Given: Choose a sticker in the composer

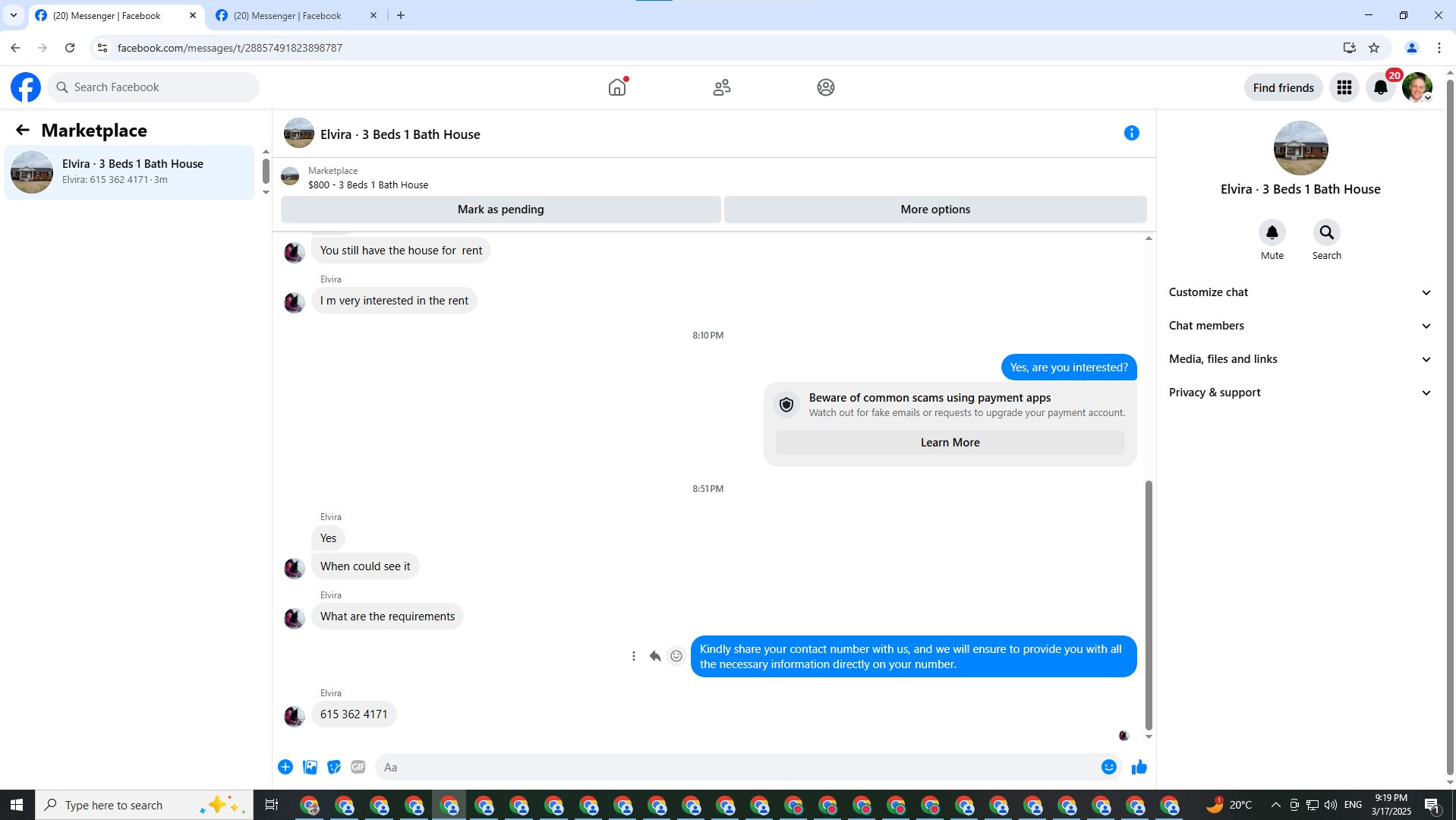Looking at the screenshot, I should (334, 767).
